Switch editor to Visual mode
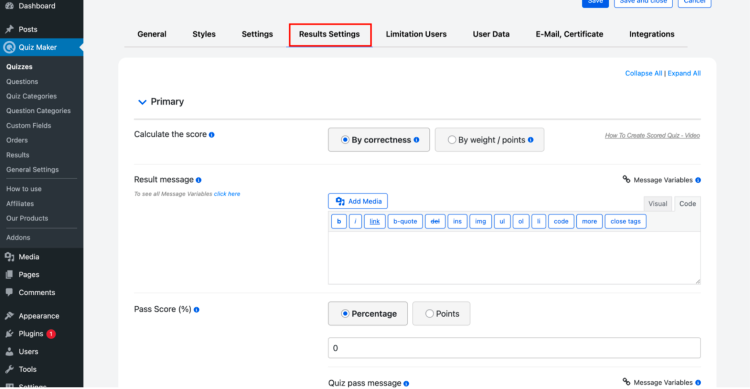750x389 pixels. [x=657, y=203]
